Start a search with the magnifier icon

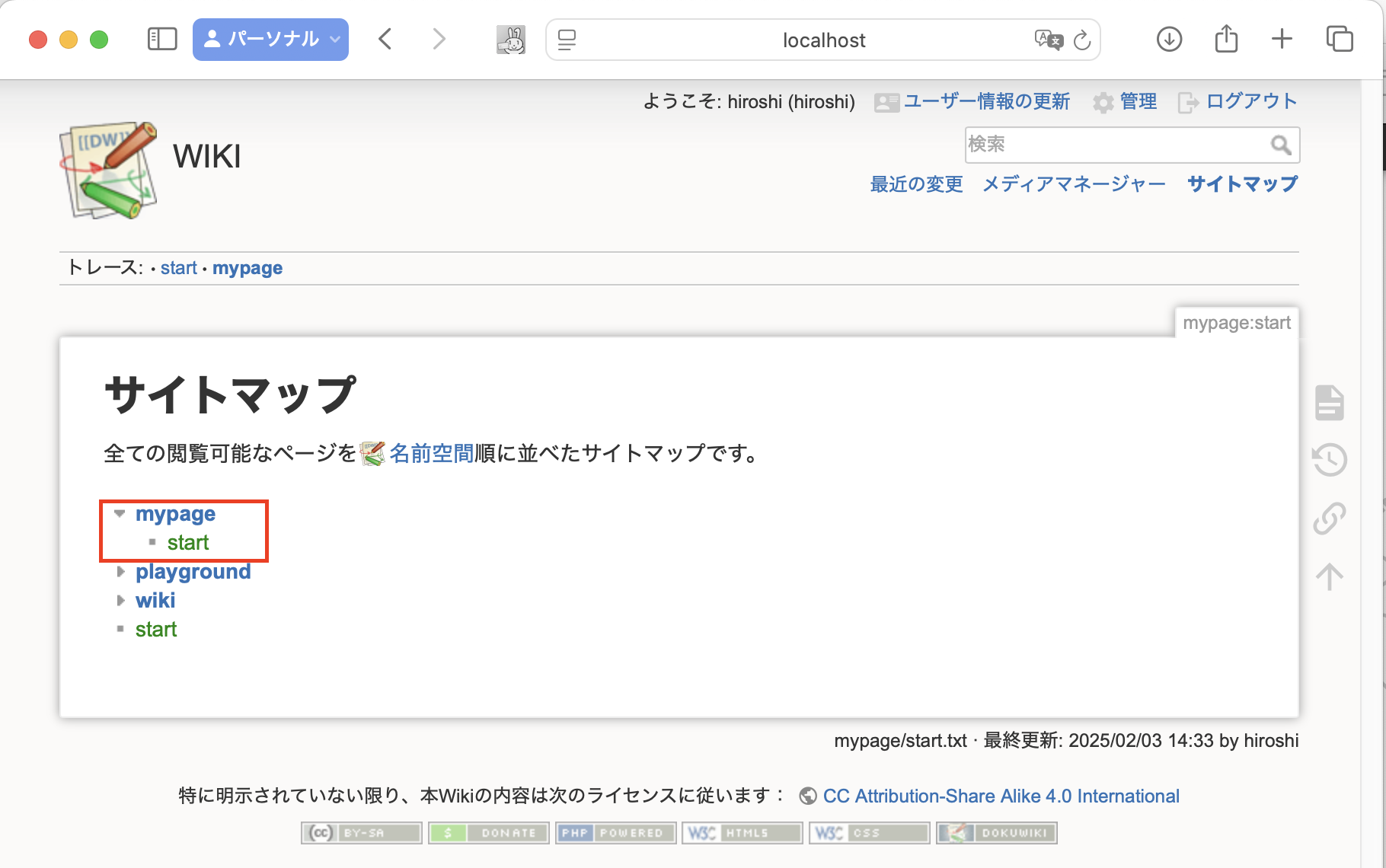click(x=1279, y=144)
